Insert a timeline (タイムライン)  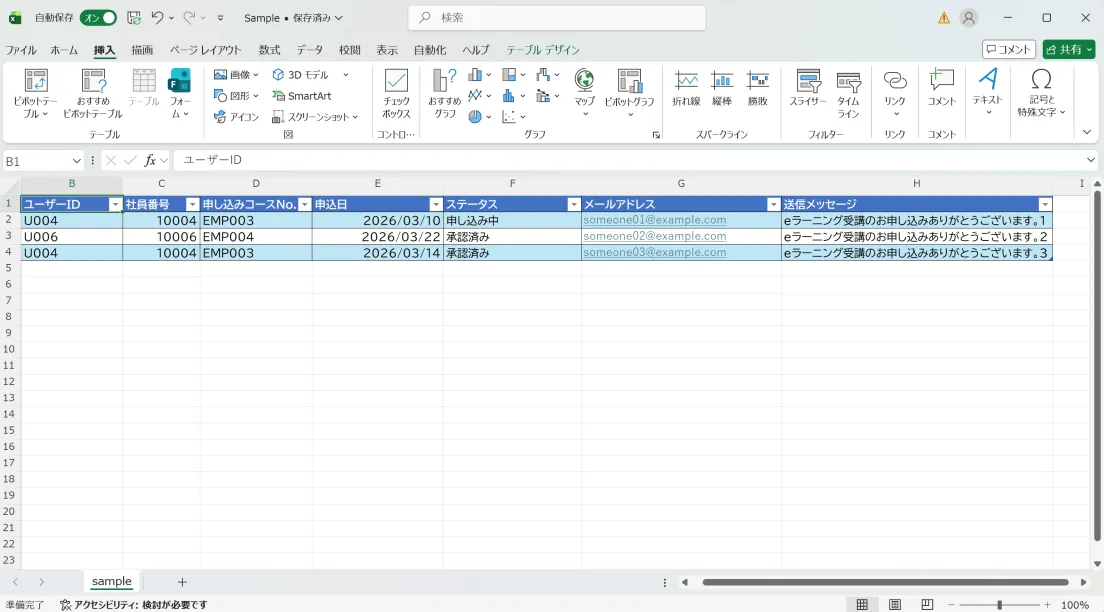point(847,95)
